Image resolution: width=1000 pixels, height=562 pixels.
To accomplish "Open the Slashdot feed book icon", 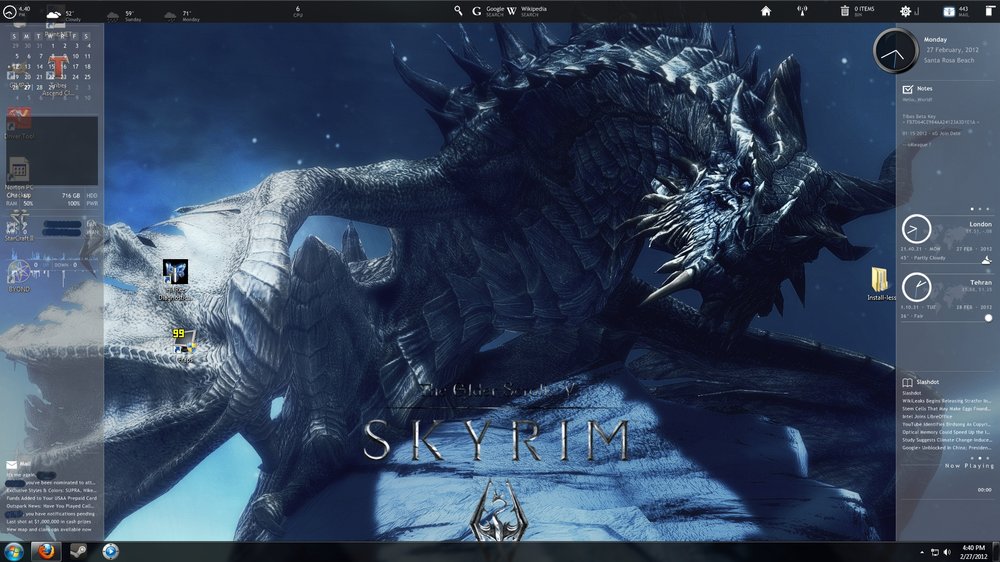I will coord(907,382).
